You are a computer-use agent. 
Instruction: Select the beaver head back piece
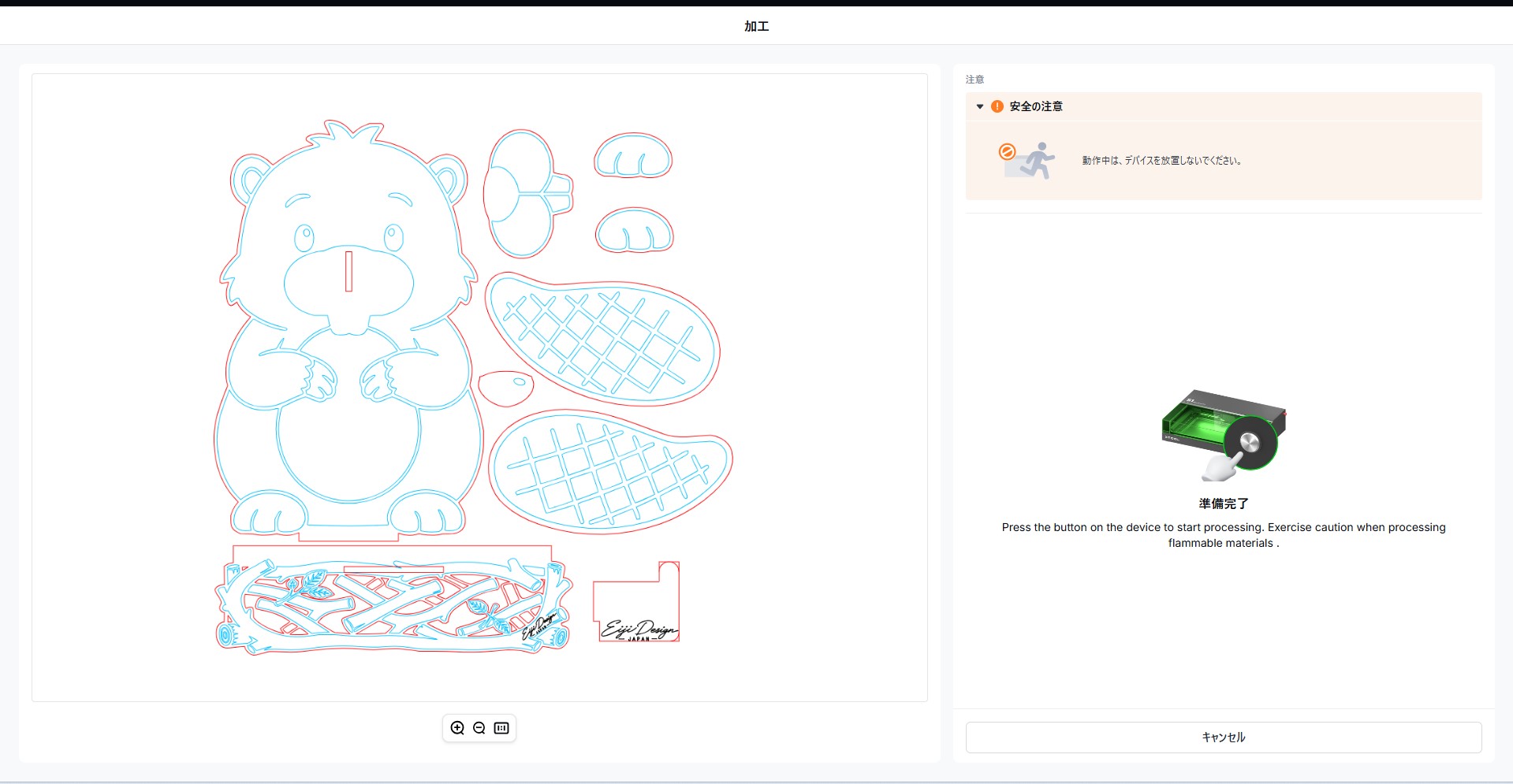coord(527,194)
